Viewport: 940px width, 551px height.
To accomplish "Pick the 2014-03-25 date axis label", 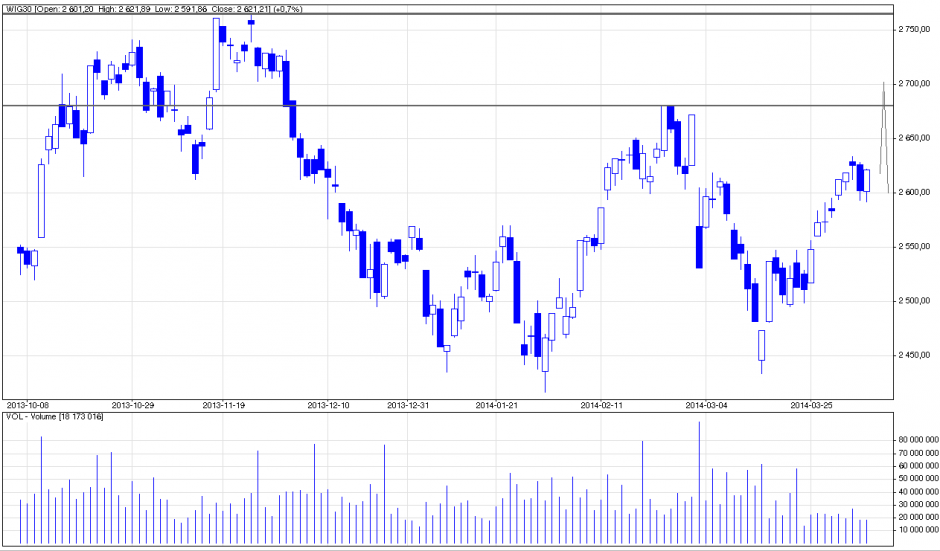I will point(811,405).
